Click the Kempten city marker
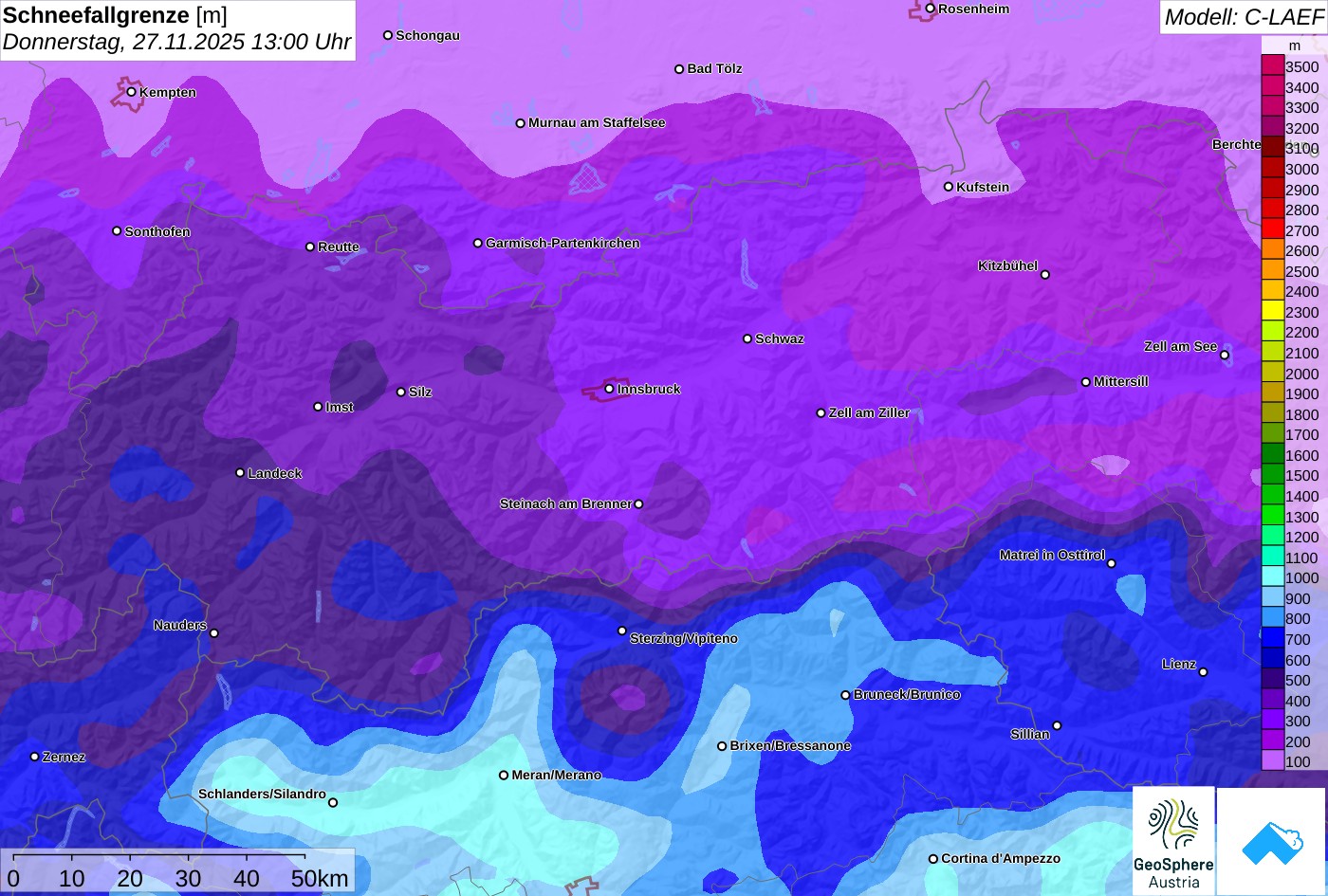Image resolution: width=1328 pixels, height=896 pixels. [132, 92]
